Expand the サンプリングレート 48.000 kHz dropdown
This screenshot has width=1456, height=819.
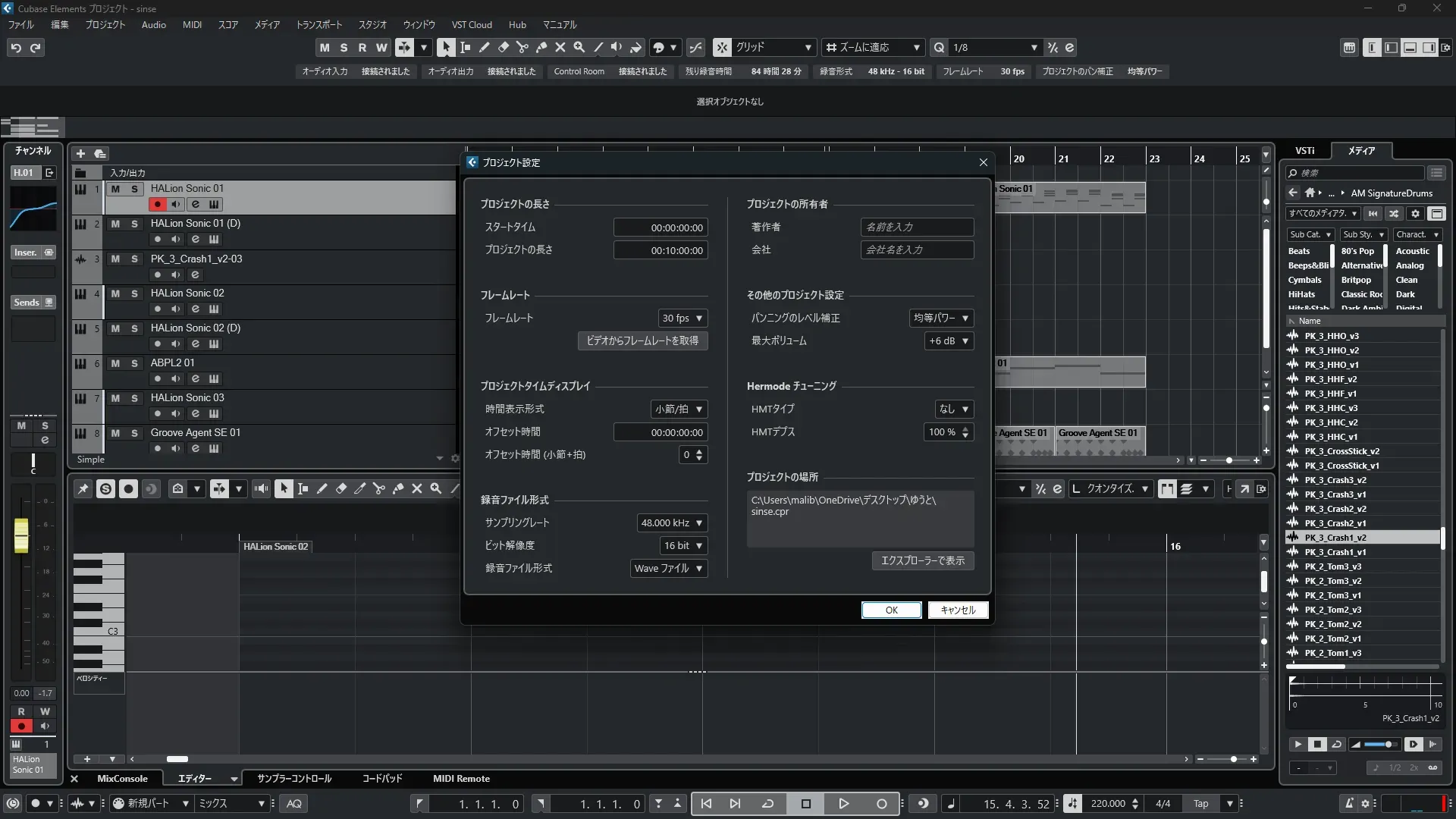(671, 522)
